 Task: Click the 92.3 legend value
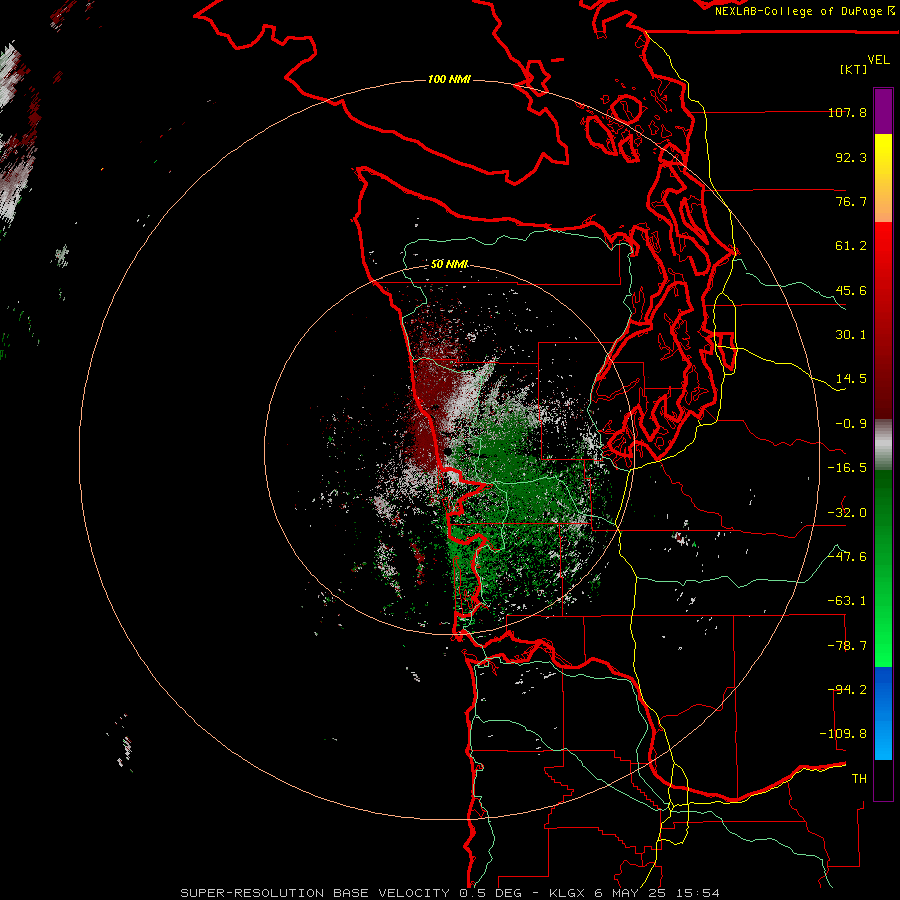point(851,157)
